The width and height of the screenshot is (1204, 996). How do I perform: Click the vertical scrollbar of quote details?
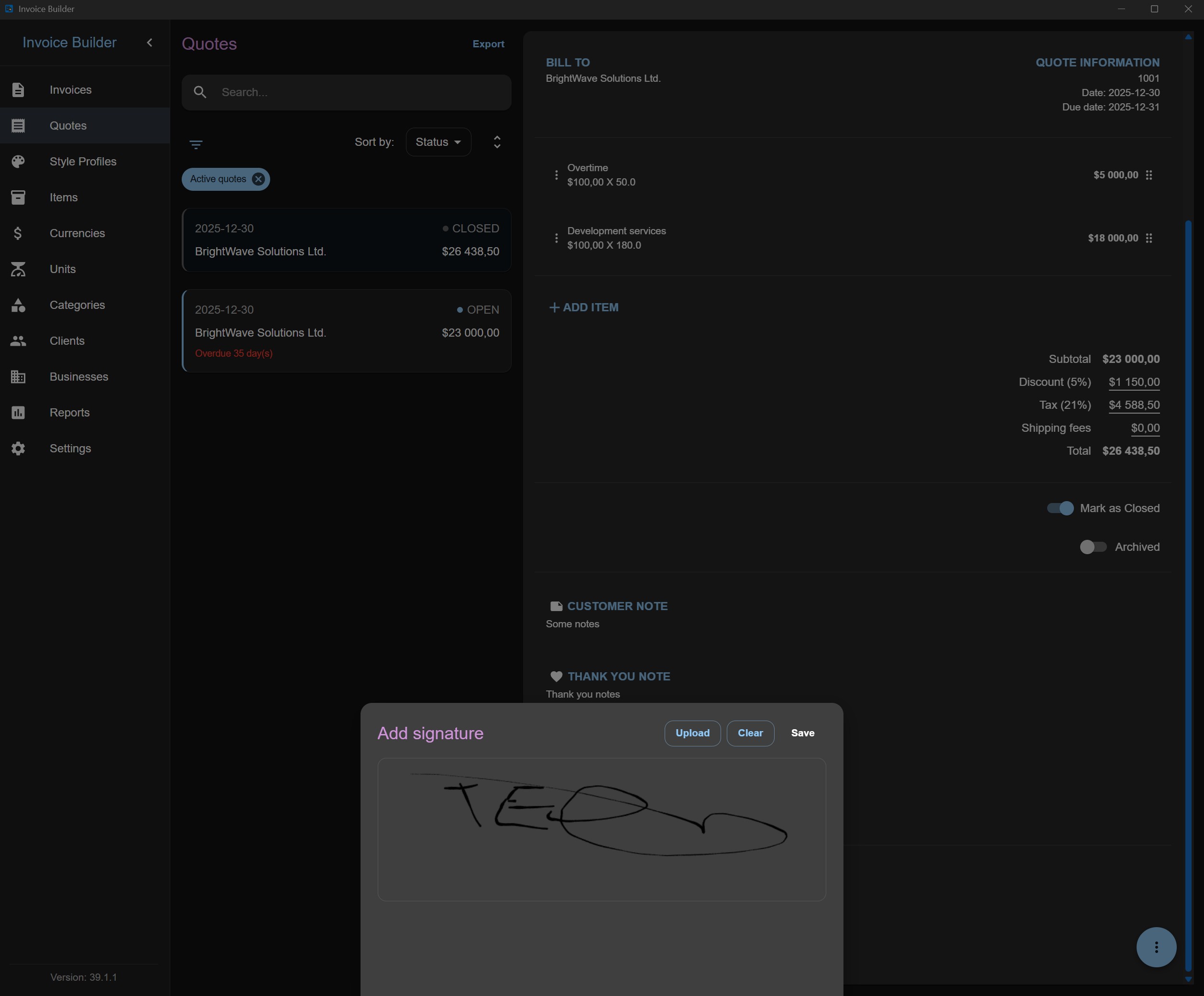[1189, 596]
